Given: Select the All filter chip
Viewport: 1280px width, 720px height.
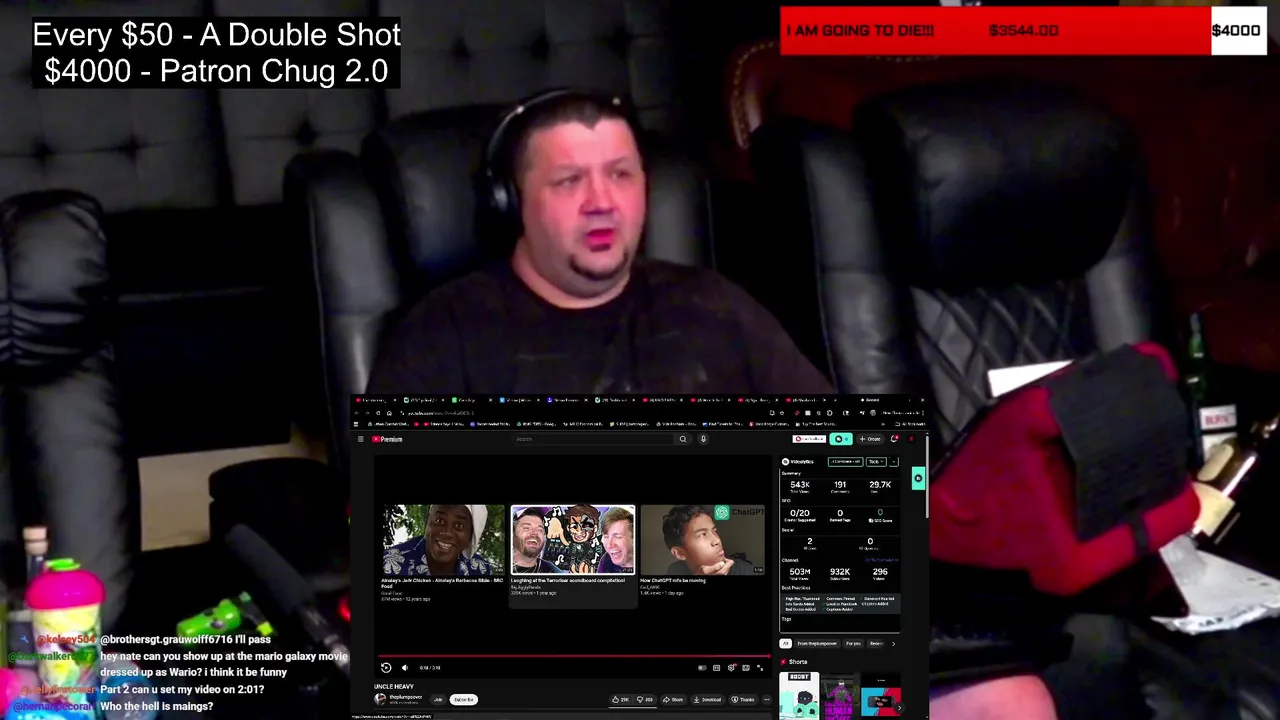Looking at the screenshot, I should 785,643.
